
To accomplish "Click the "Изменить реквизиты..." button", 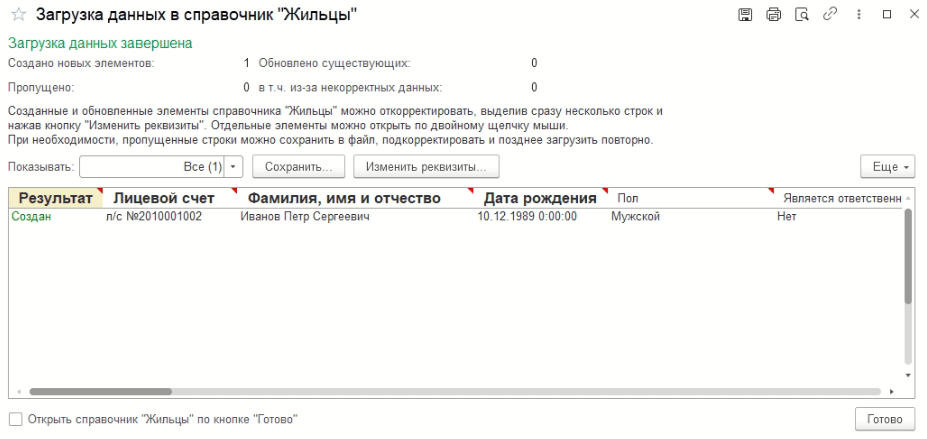I will (x=426, y=167).
